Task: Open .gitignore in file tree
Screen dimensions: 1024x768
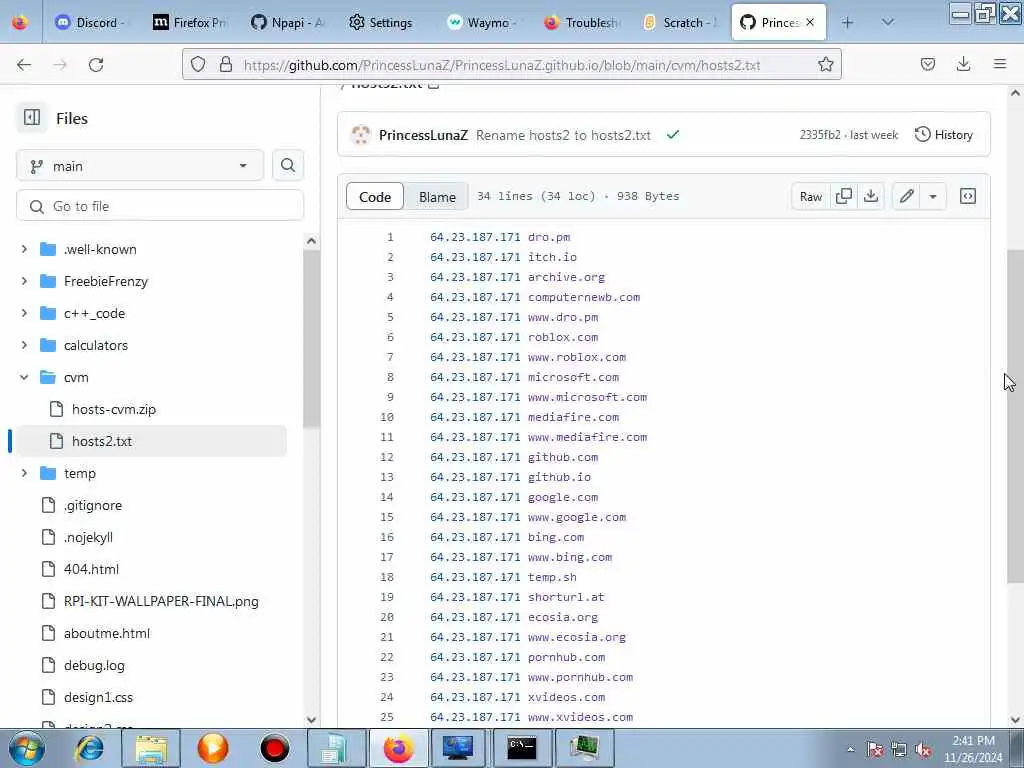Action: (x=93, y=505)
